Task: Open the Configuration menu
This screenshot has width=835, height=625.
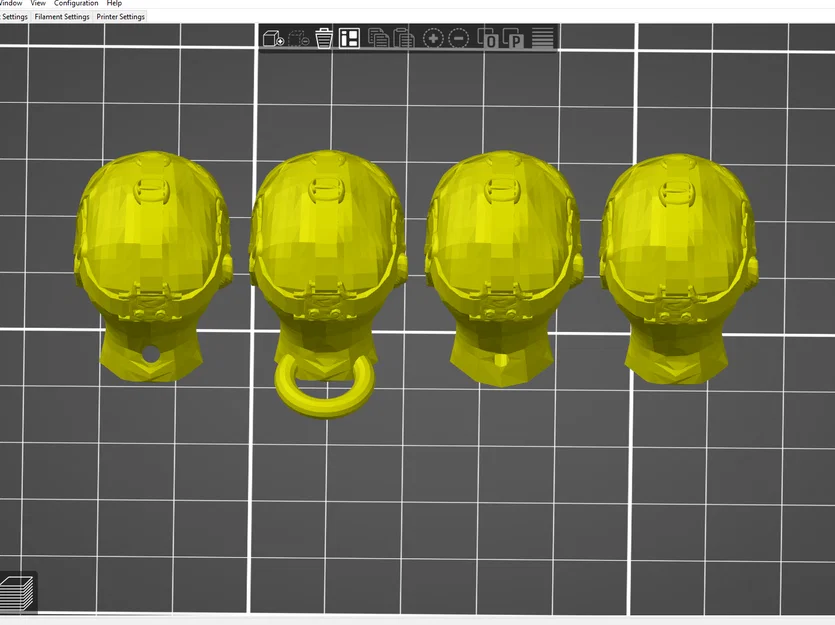Action: click(x=76, y=3)
